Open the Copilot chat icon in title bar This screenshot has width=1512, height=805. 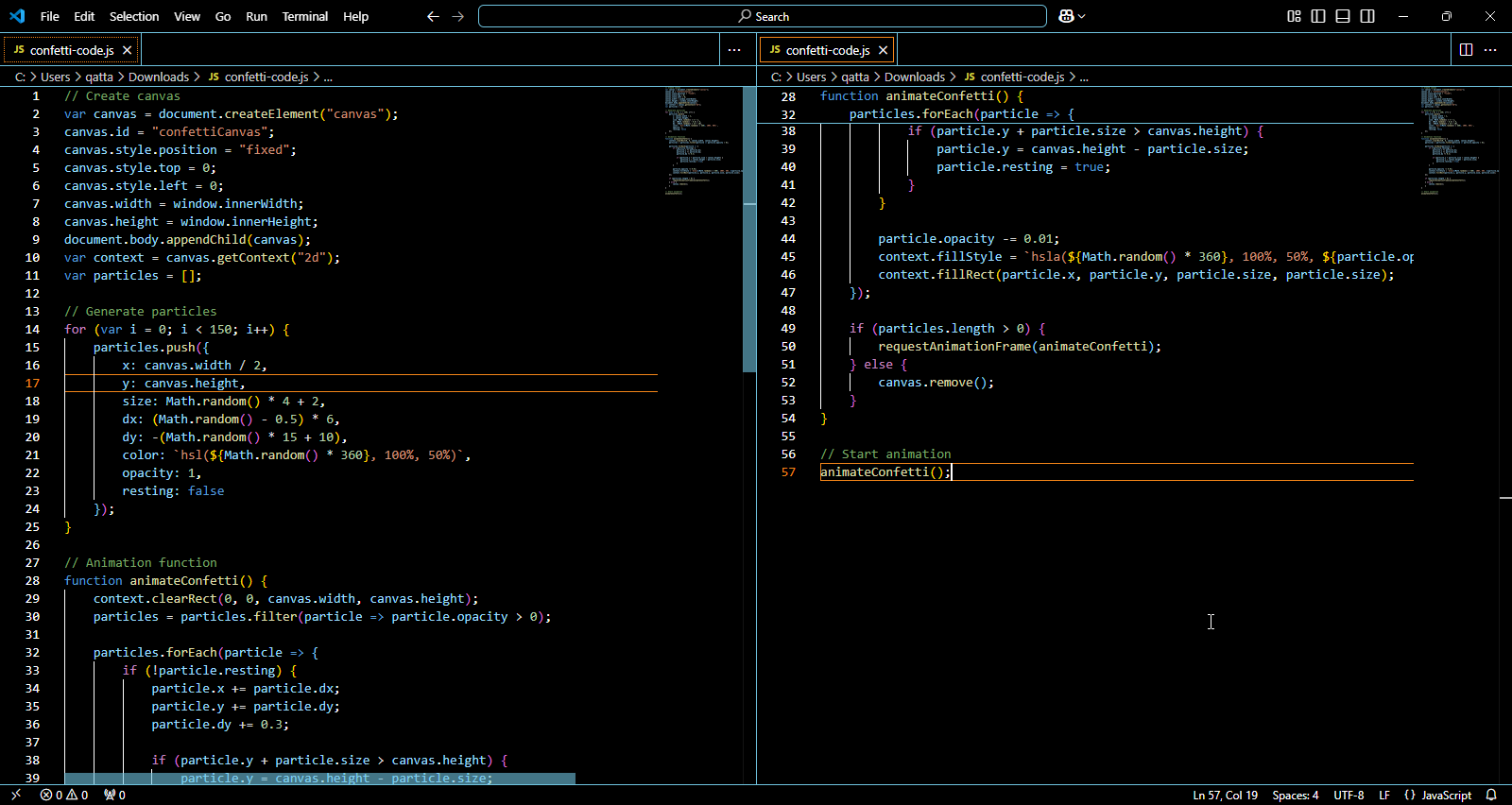1066,16
